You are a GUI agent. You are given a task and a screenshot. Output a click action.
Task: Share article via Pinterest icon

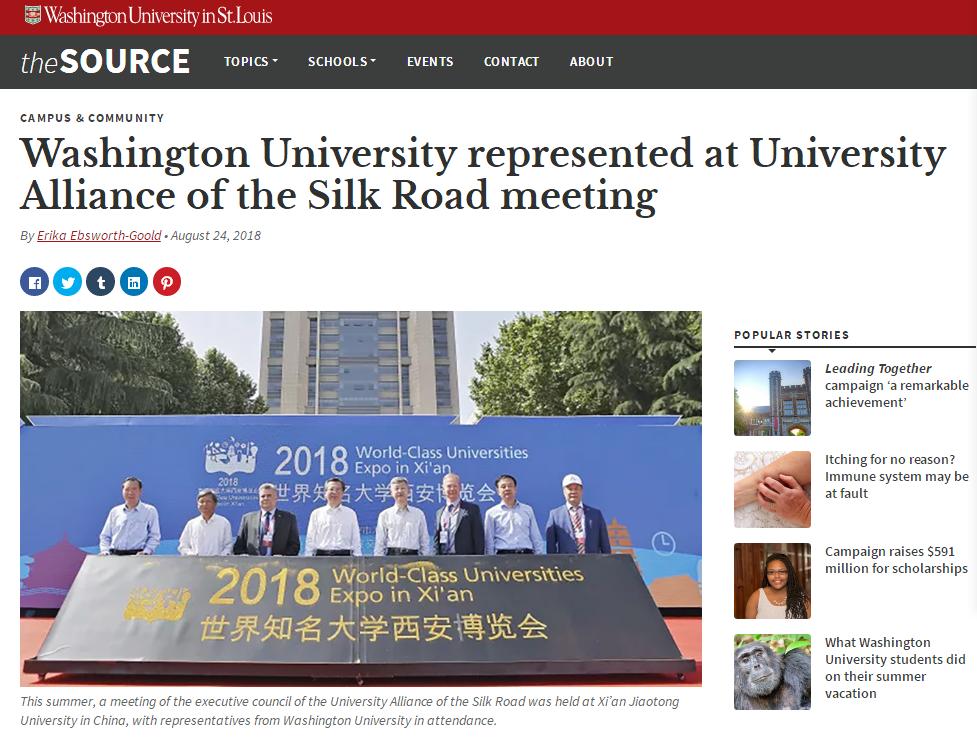tap(166, 282)
